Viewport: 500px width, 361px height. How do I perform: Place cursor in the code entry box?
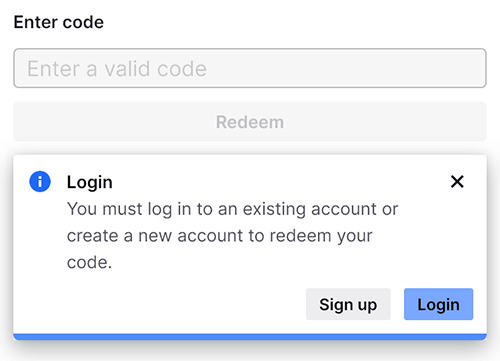(250, 68)
